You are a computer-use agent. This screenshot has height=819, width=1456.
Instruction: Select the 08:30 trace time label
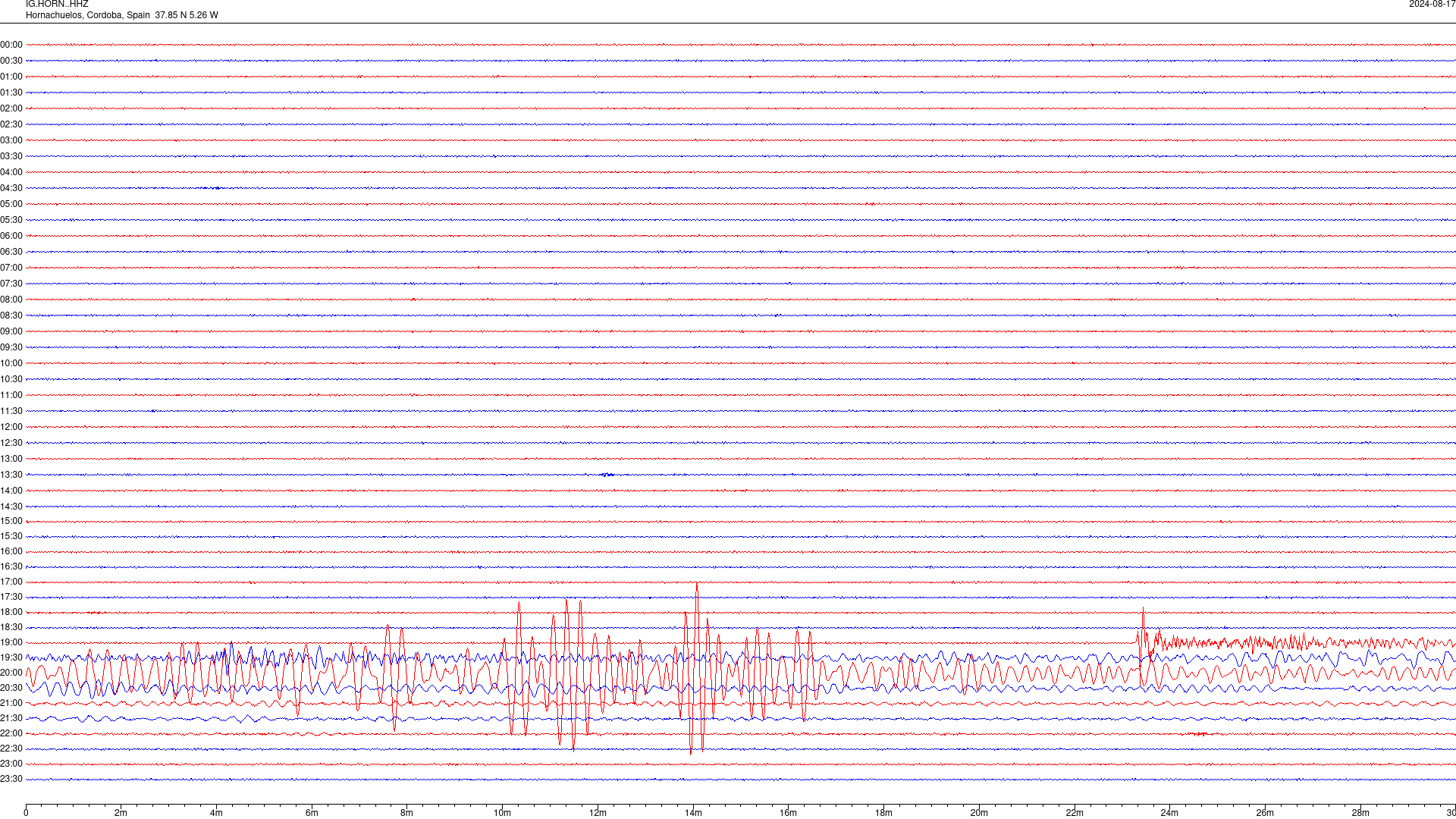click(x=11, y=315)
